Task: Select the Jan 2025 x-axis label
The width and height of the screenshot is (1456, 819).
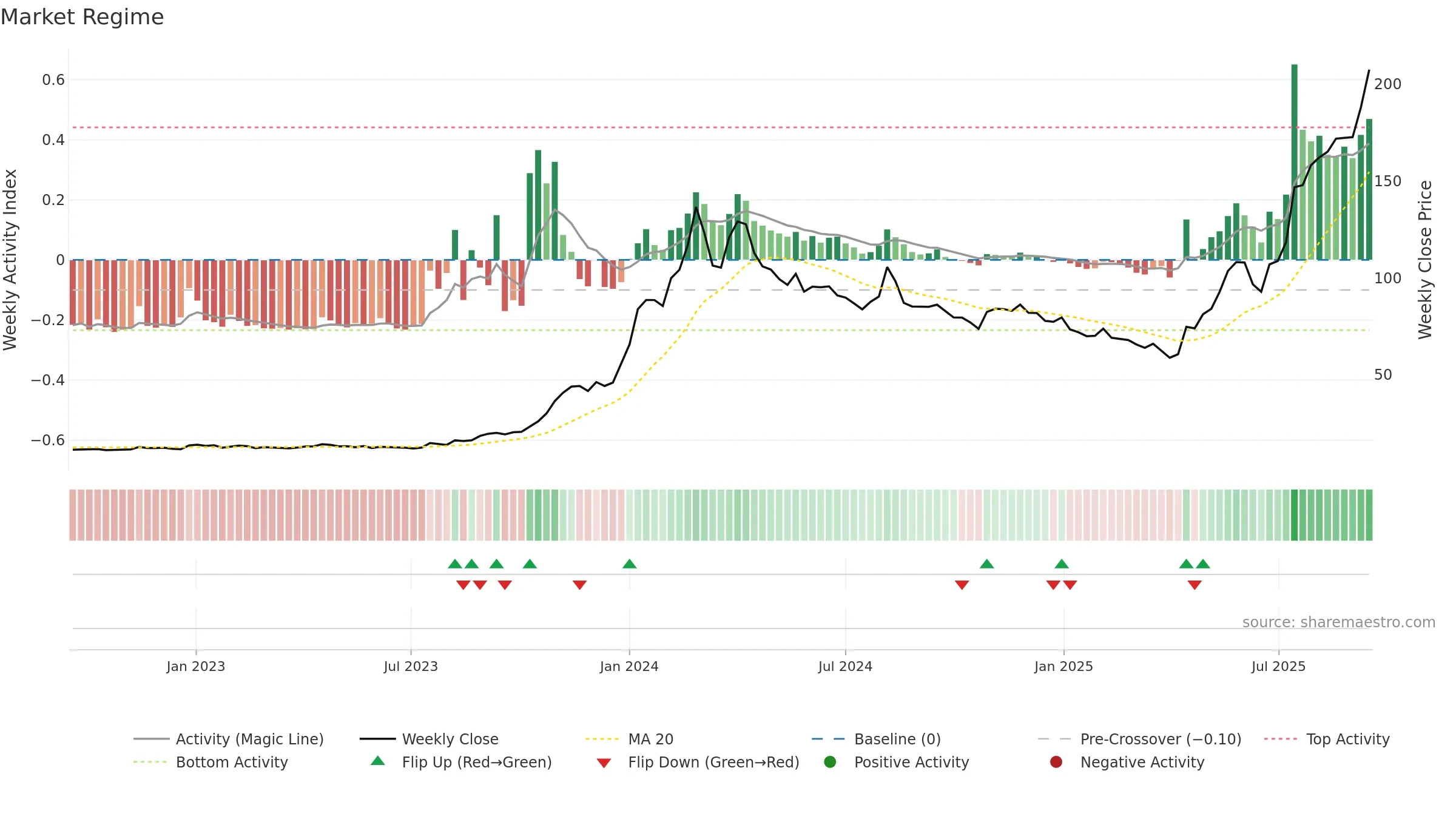Action: point(1063,667)
